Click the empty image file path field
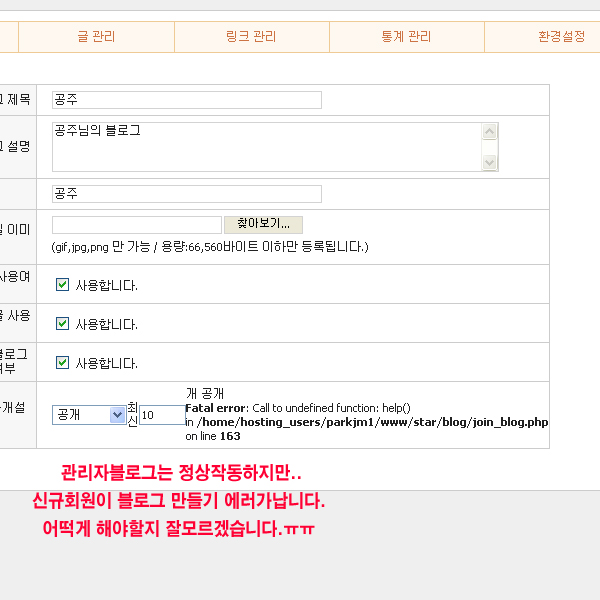The height and width of the screenshot is (600, 600). click(136, 225)
